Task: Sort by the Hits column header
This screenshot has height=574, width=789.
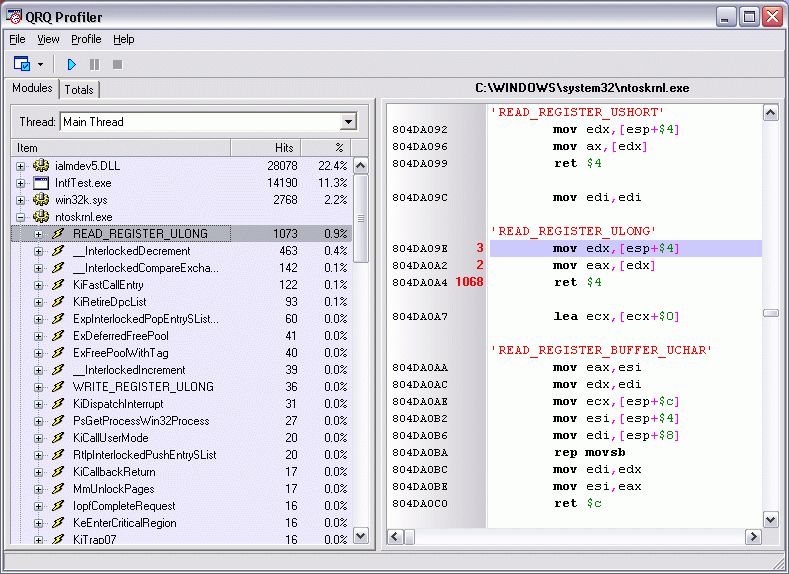Action: pyautogui.click(x=266, y=147)
